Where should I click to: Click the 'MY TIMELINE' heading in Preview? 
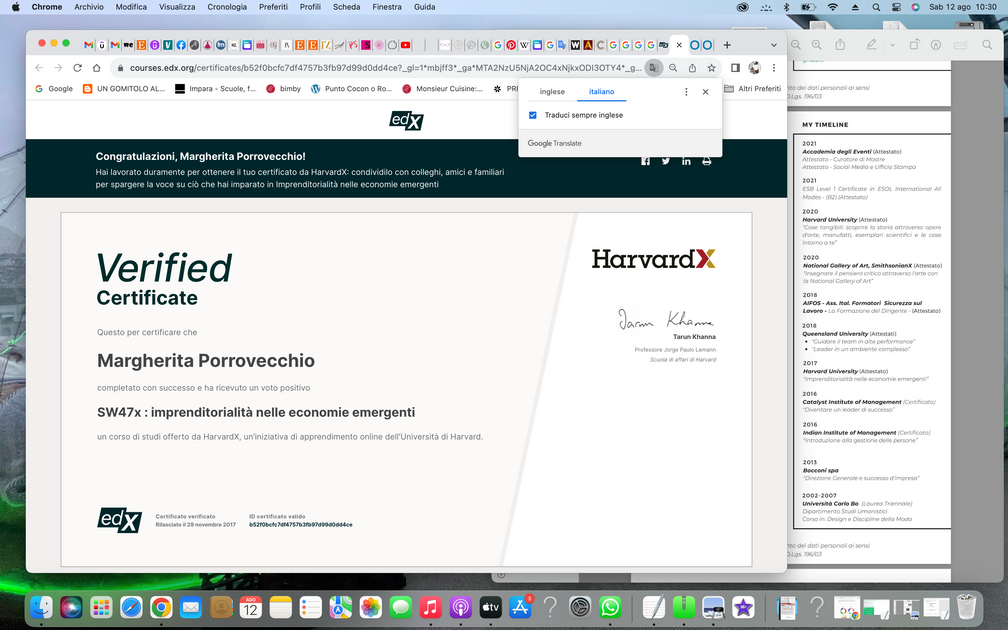pos(825,125)
